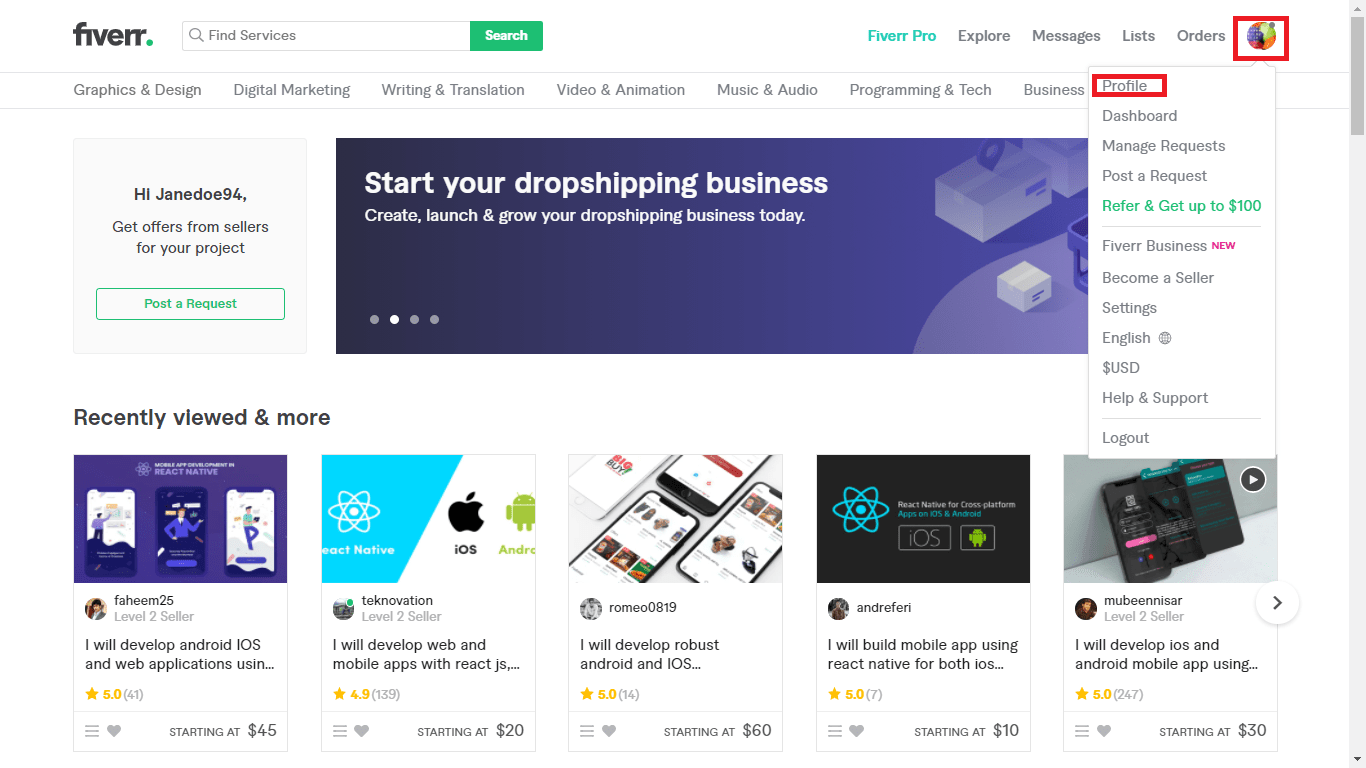Expand Graphics & Design category menu
This screenshot has height=768, width=1366.
point(137,90)
